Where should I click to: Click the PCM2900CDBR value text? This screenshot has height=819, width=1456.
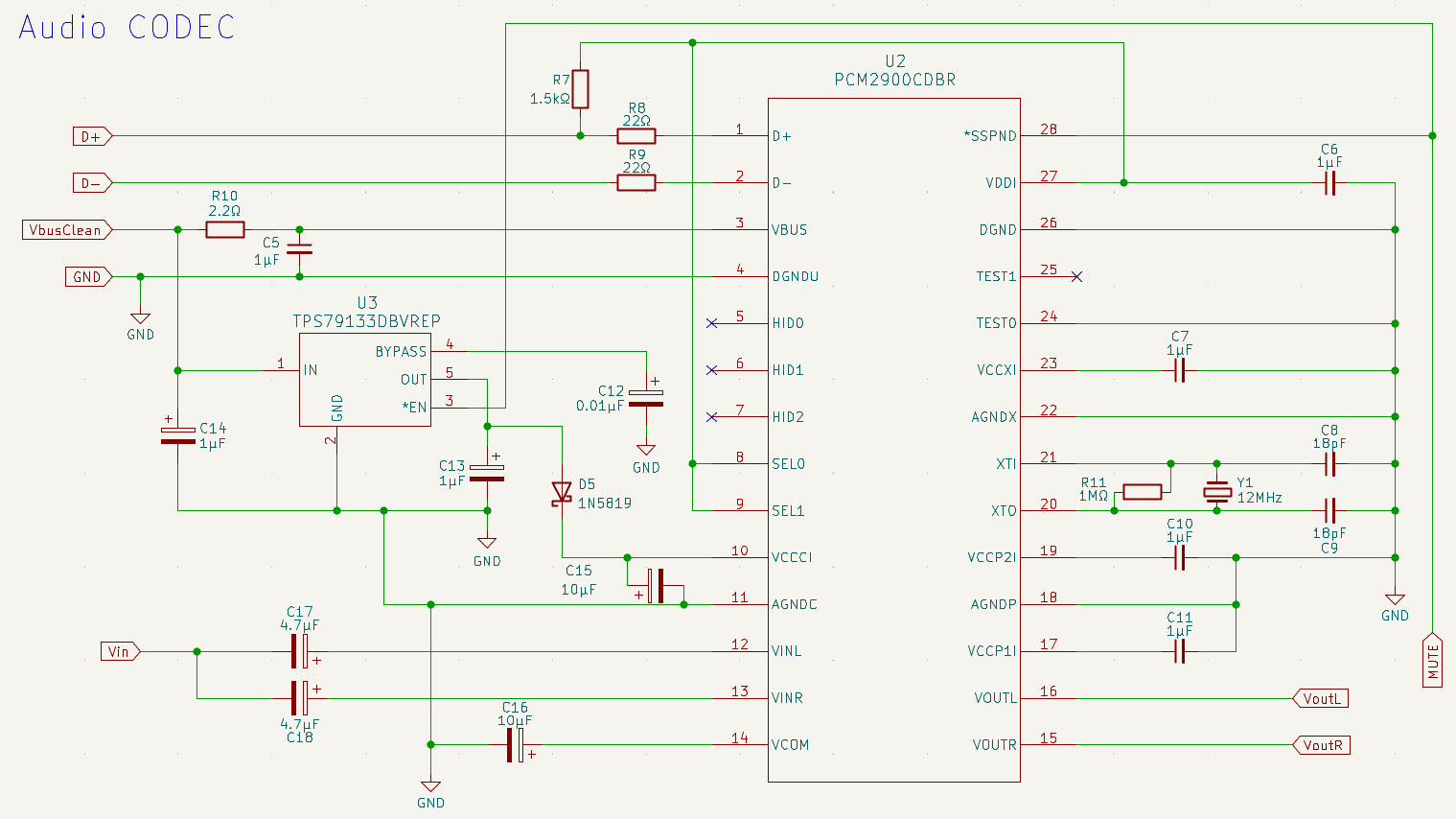pos(895,80)
